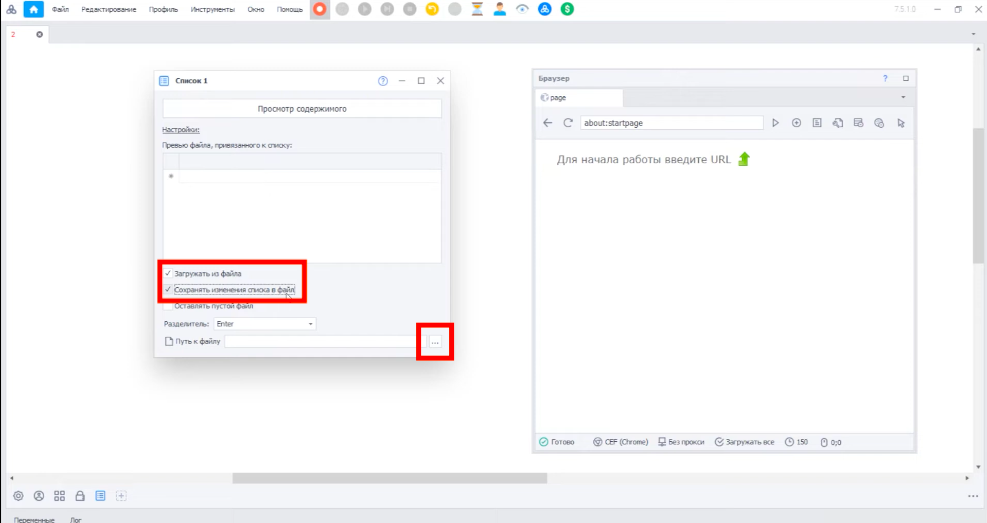Toggle 'Сохранять изменения списка в файл' checkbox
The height and width of the screenshot is (523, 987).
pos(168,290)
